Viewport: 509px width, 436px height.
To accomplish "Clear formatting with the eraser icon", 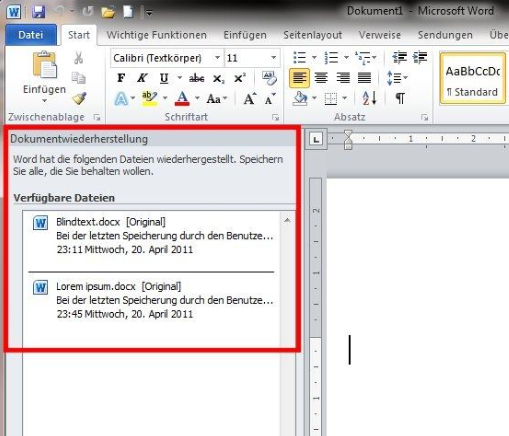I will (x=269, y=78).
